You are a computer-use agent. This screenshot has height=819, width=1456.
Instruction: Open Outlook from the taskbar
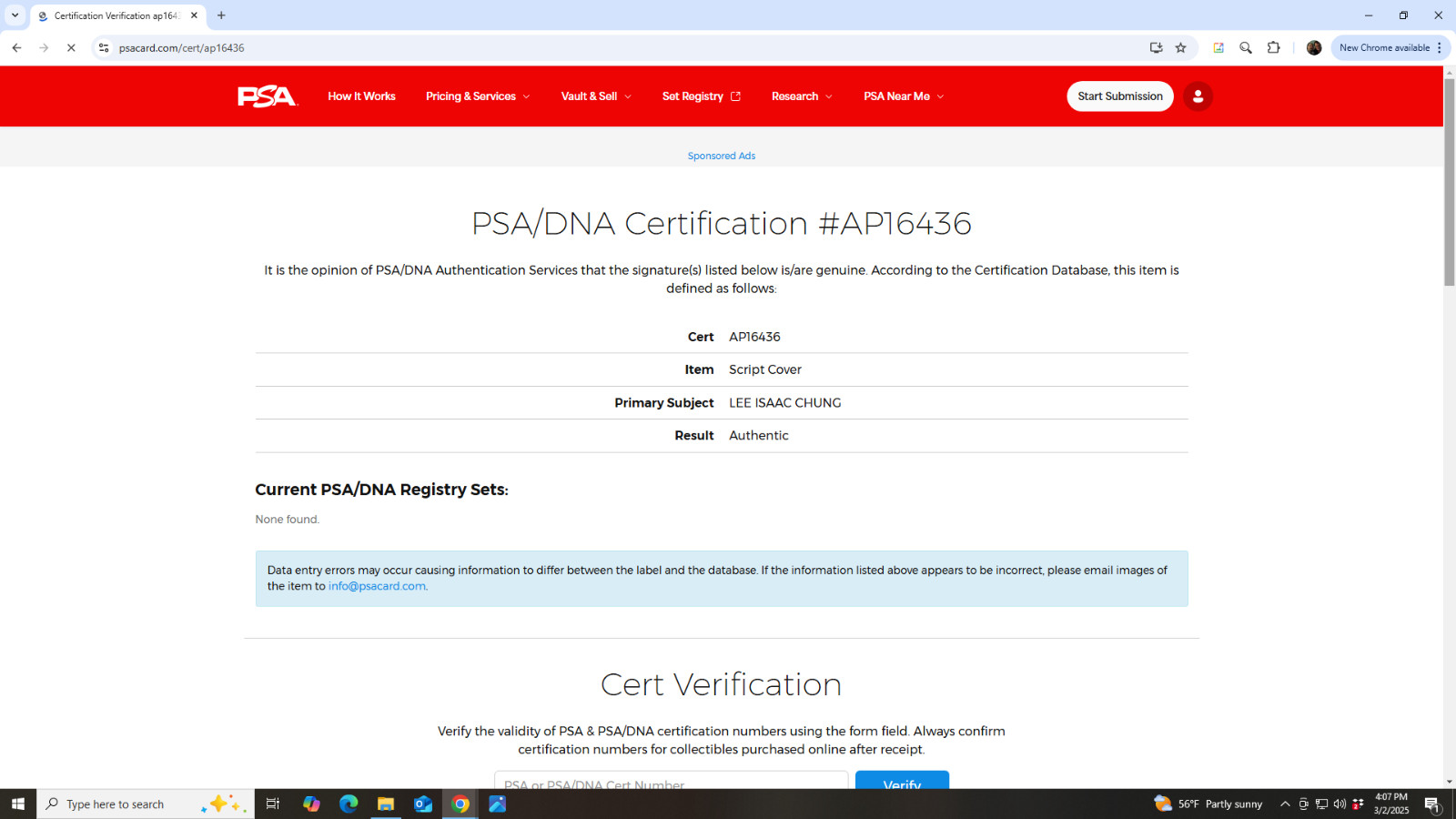pos(423,804)
